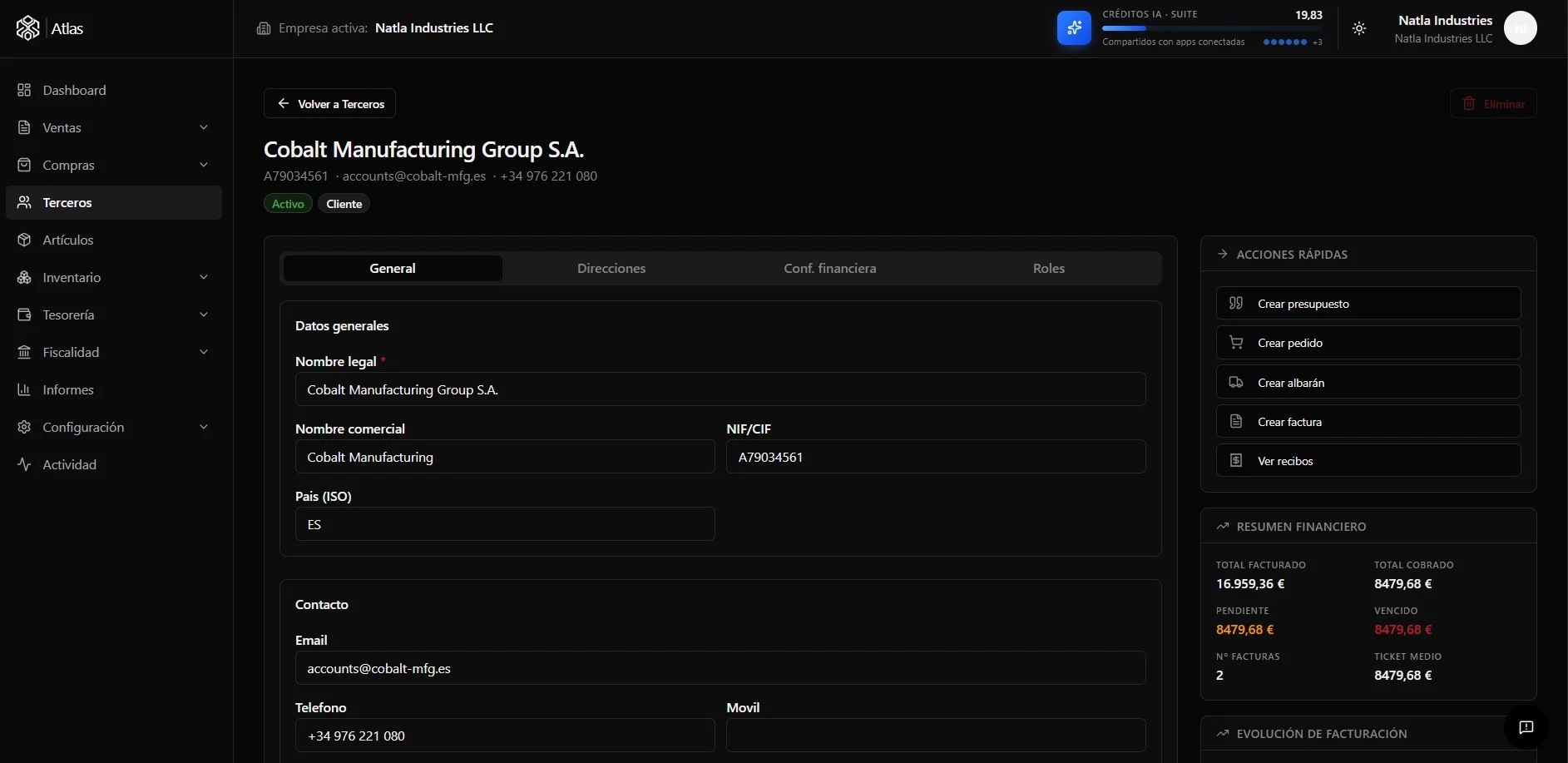Click the Atlas logo icon

27,28
